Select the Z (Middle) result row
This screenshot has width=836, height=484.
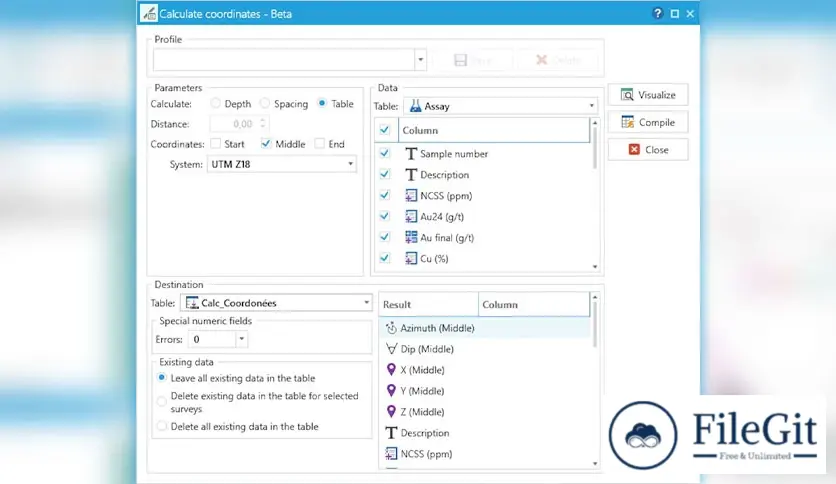point(485,412)
